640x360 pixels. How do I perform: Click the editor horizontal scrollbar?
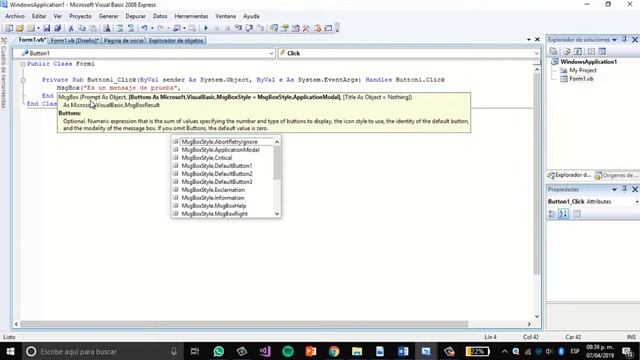pyautogui.click(x=244, y=324)
